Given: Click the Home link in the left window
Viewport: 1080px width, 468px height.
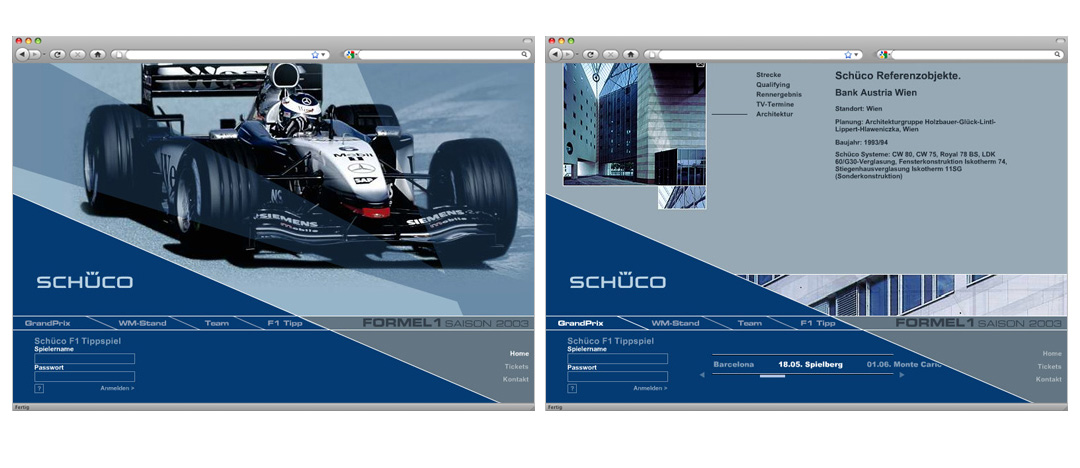Looking at the screenshot, I should coord(519,354).
